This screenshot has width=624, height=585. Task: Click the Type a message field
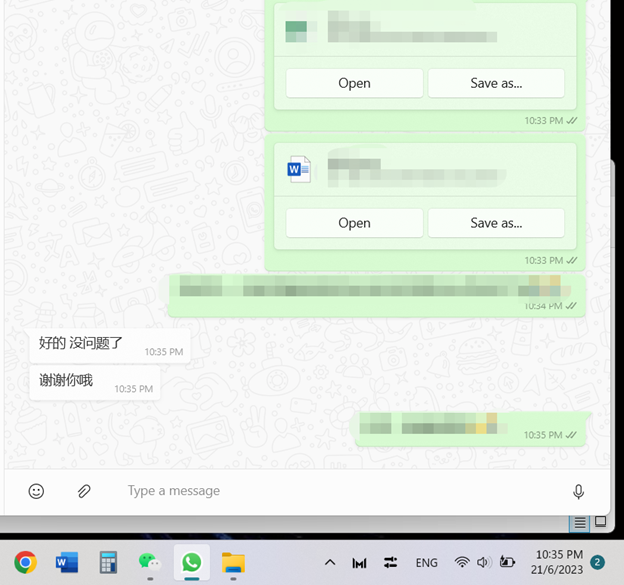340,491
